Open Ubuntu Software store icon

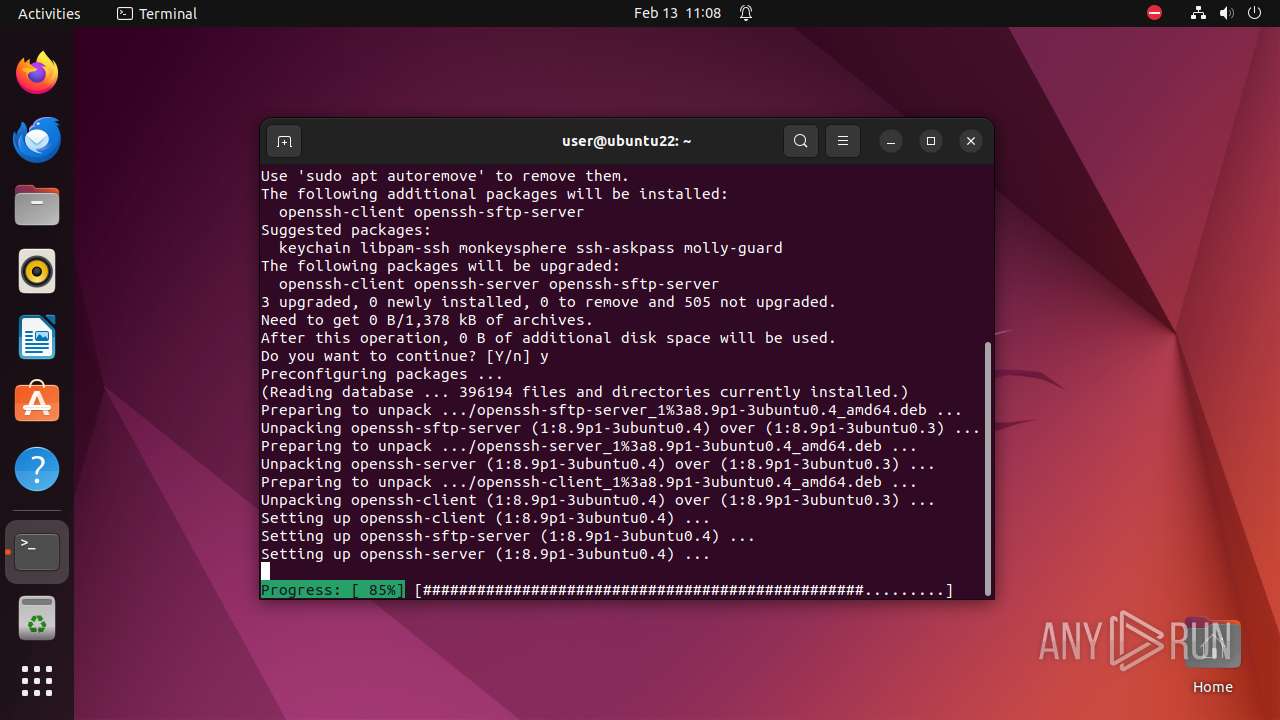pos(37,403)
